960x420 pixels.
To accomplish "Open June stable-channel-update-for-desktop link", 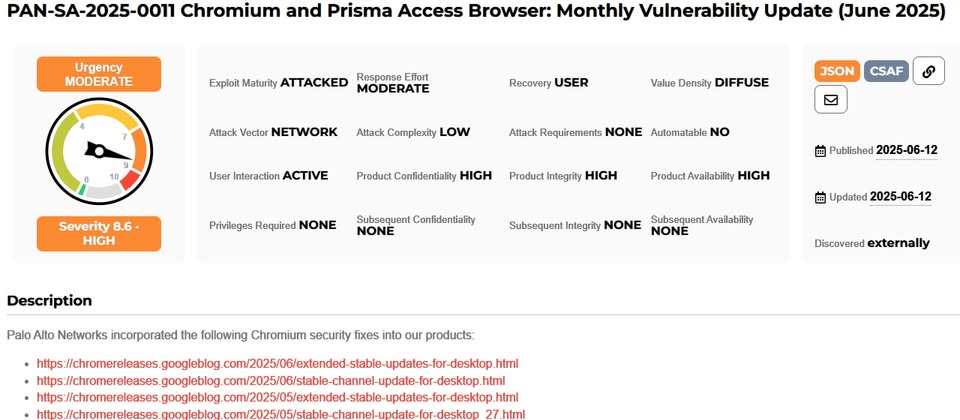I will pyautogui.click(x=271, y=380).
